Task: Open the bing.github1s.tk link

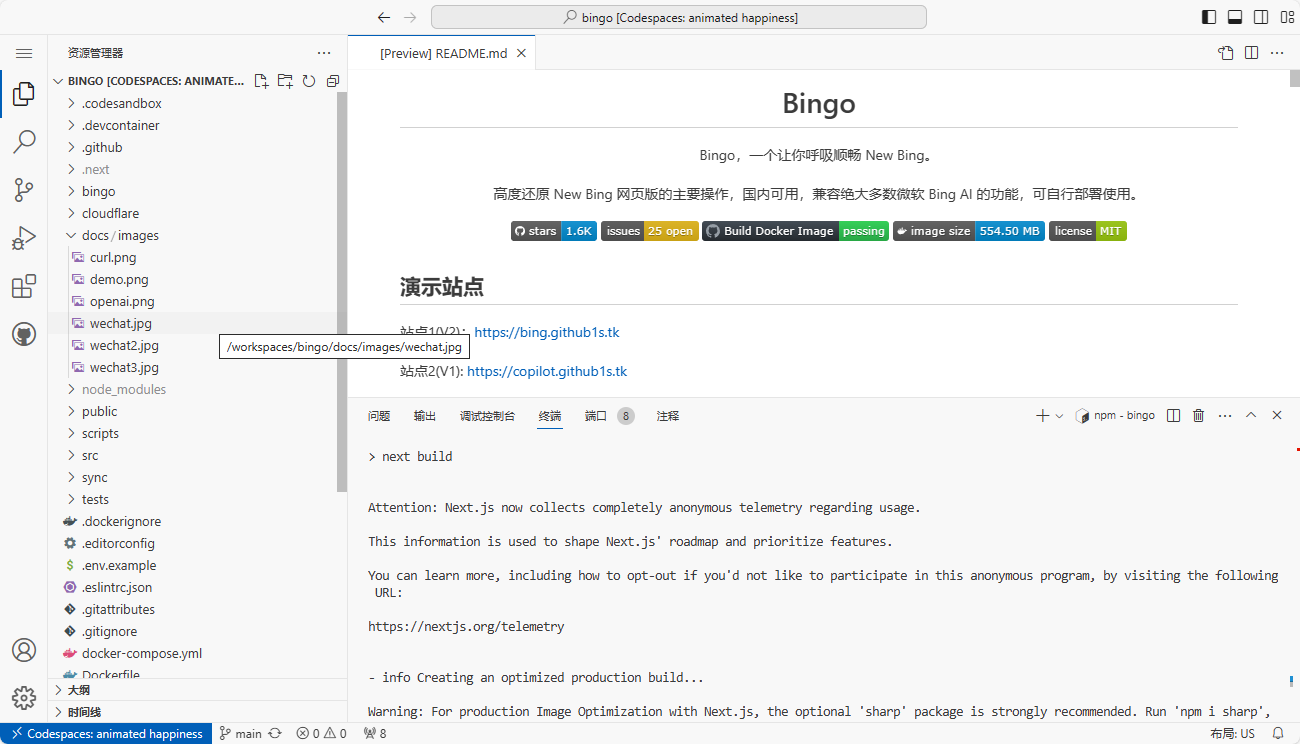Action: 547,332
